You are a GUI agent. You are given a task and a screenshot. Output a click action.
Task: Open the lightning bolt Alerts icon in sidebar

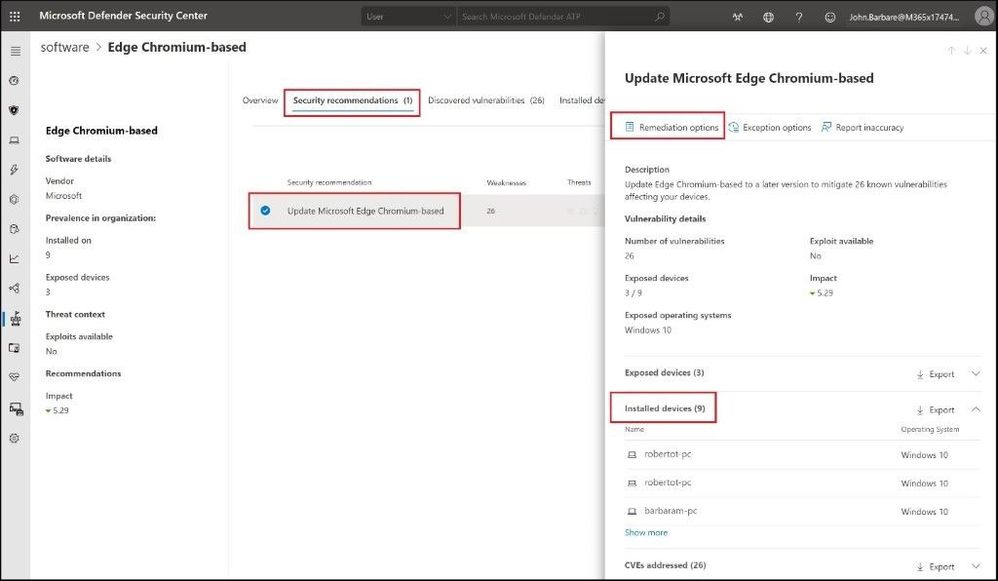pyautogui.click(x=15, y=169)
